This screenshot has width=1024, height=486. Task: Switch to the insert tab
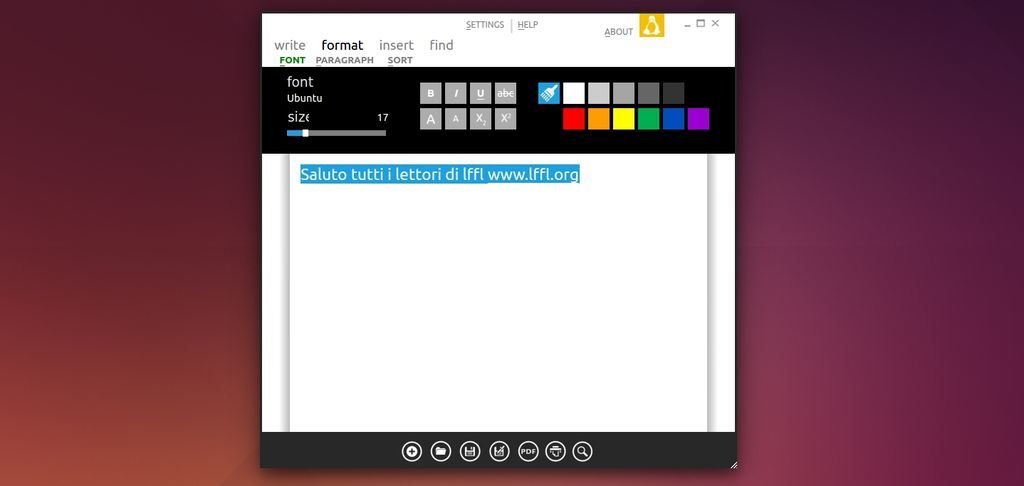coord(396,45)
